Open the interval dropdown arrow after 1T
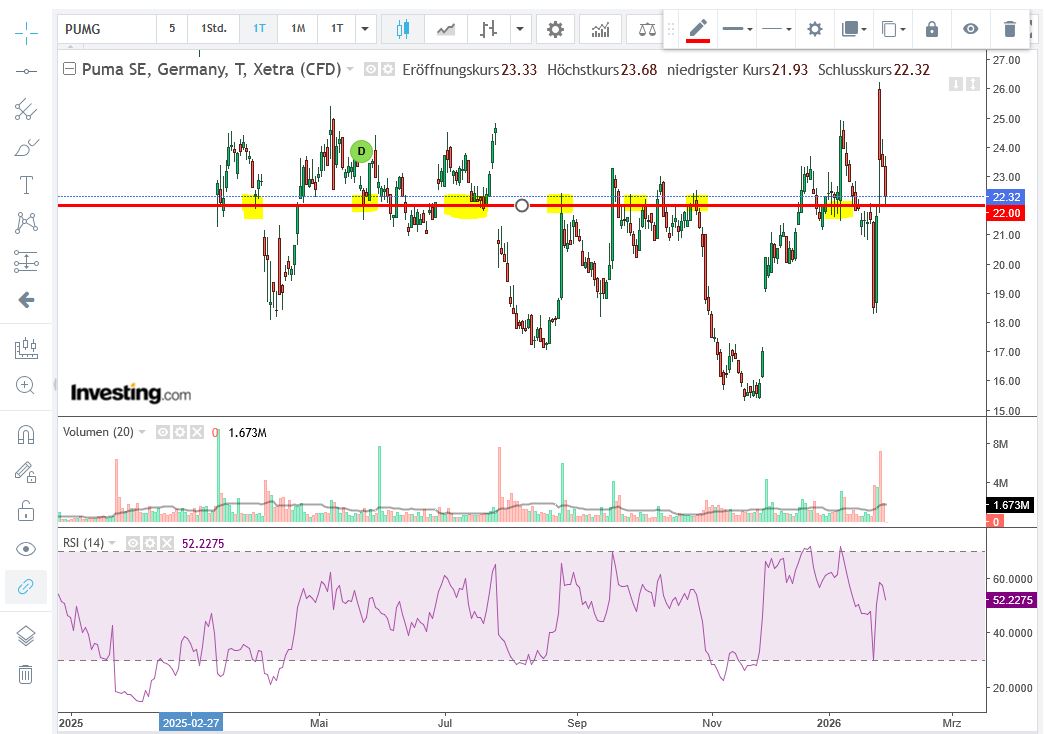1045x734 pixels. (x=365, y=29)
